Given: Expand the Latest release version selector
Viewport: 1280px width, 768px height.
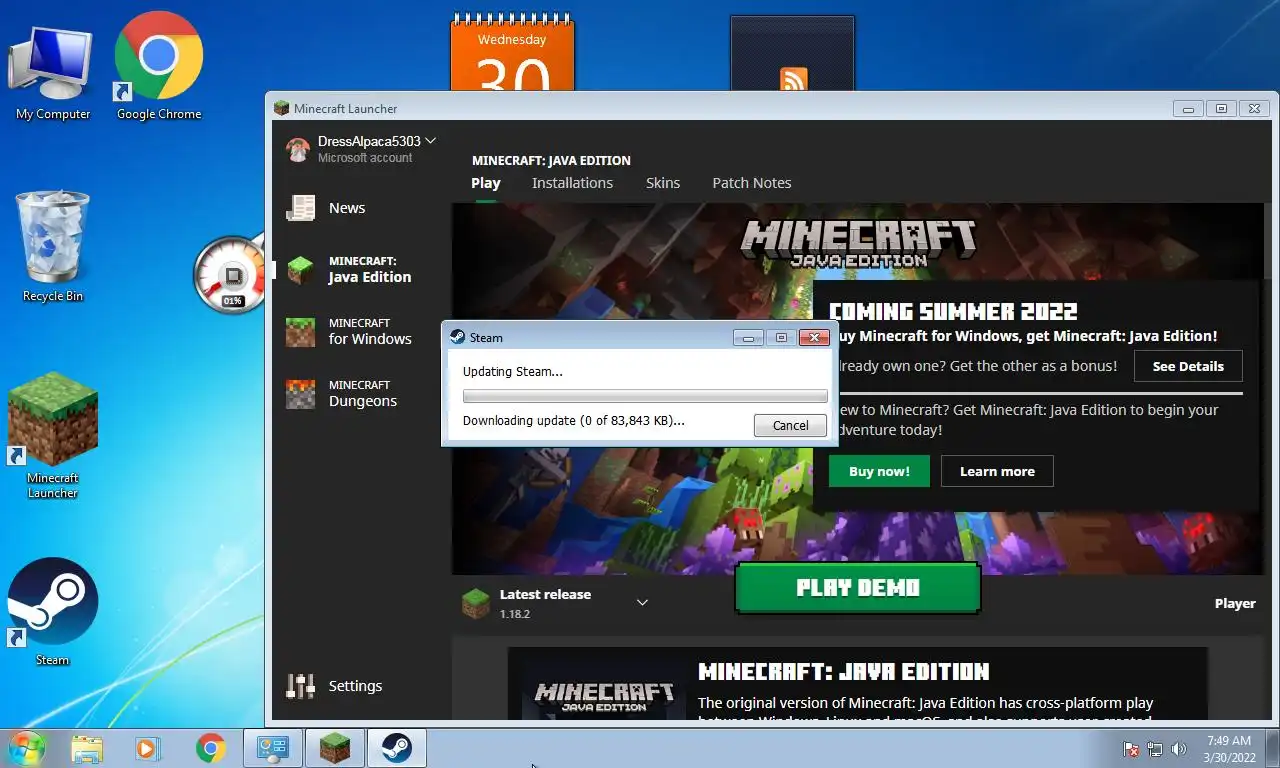Looking at the screenshot, I should pyautogui.click(x=642, y=602).
